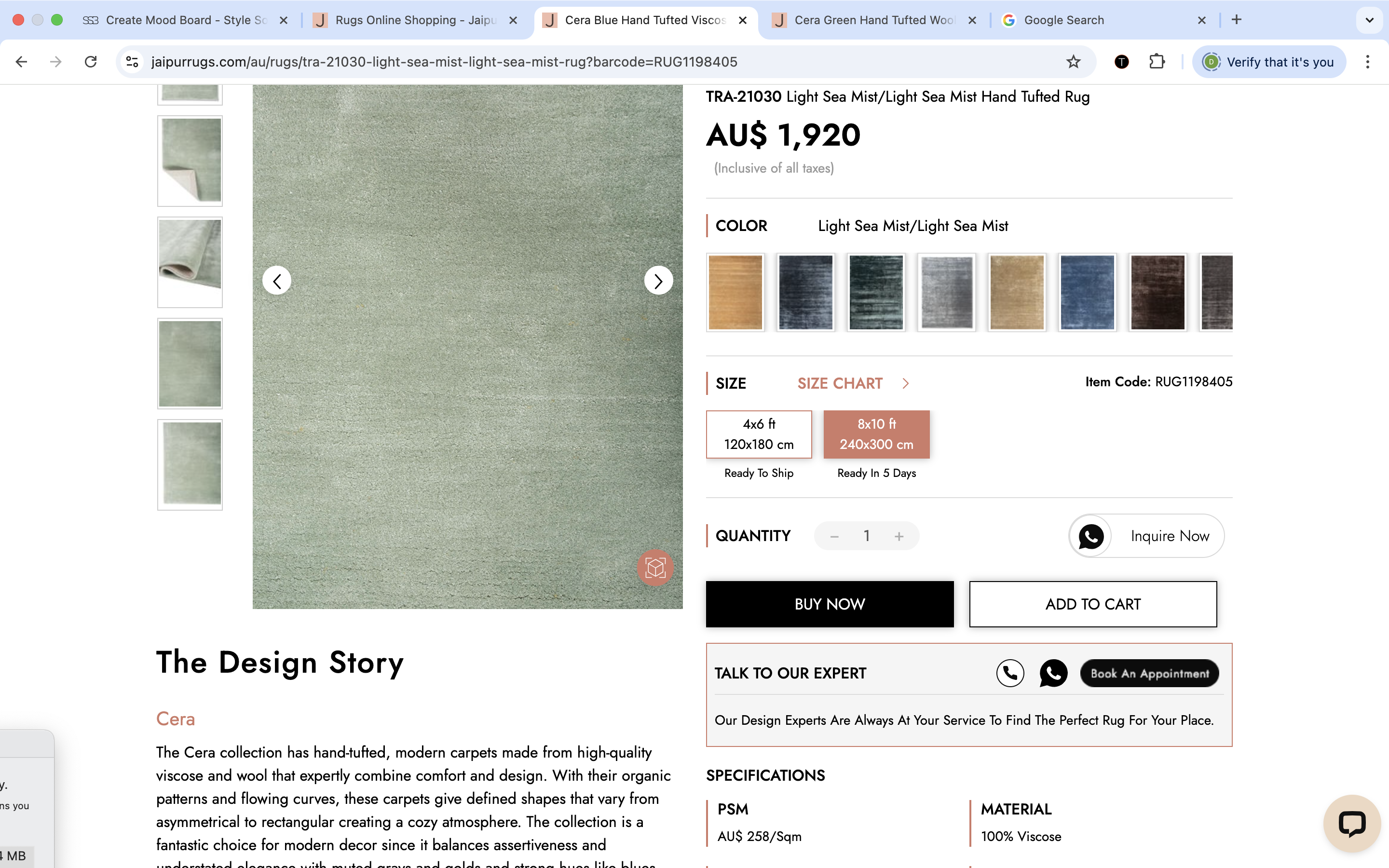This screenshot has width=1389, height=868.
Task: Click the Cera collection heading link
Action: pos(176,719)
